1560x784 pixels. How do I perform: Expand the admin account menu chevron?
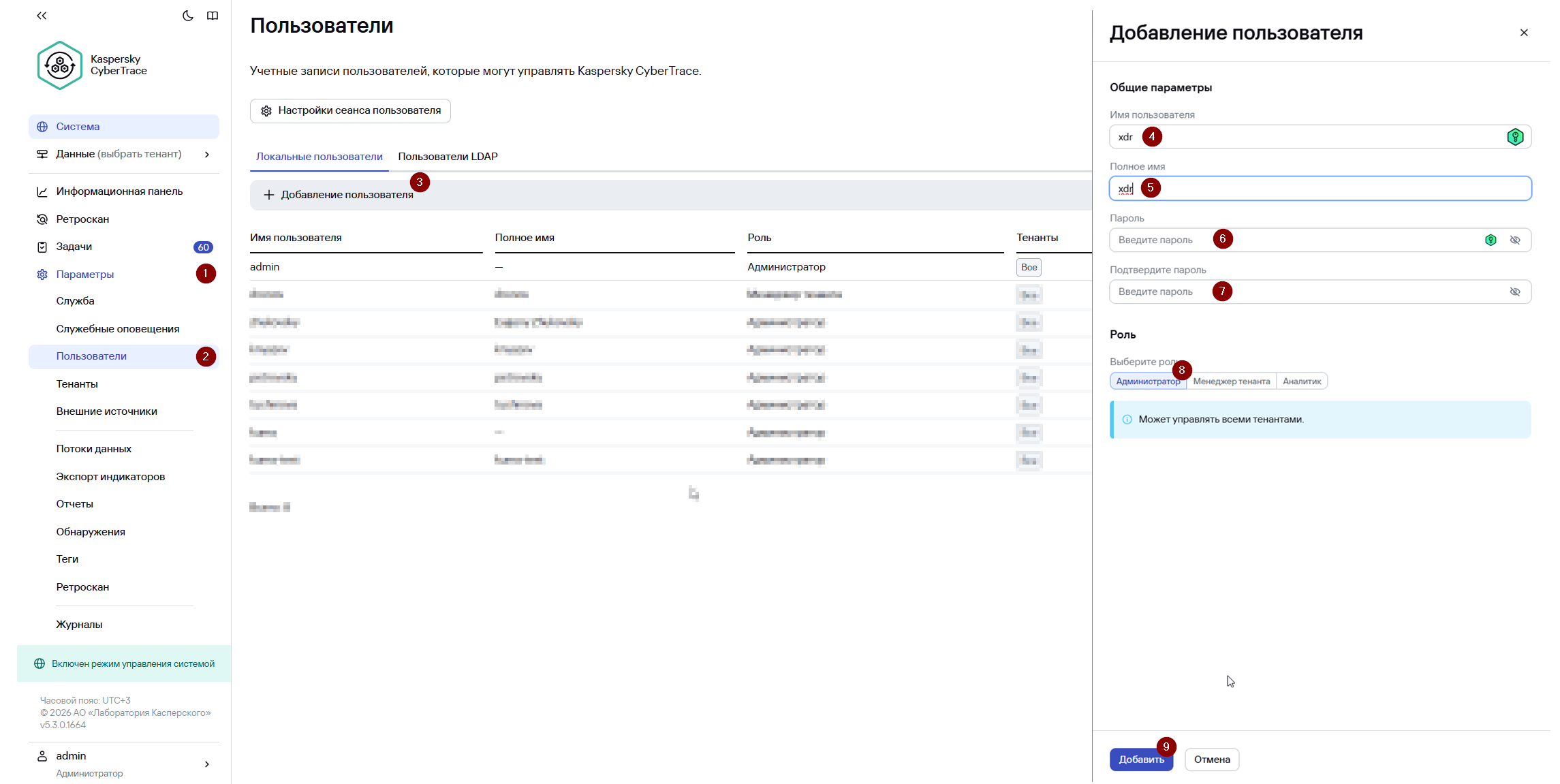(x=207, y=764)
